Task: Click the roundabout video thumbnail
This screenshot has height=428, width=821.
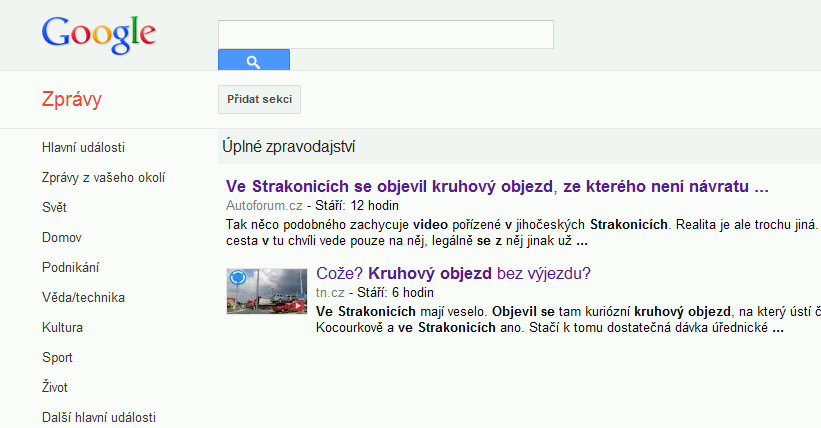Action: tap(267, 291)
